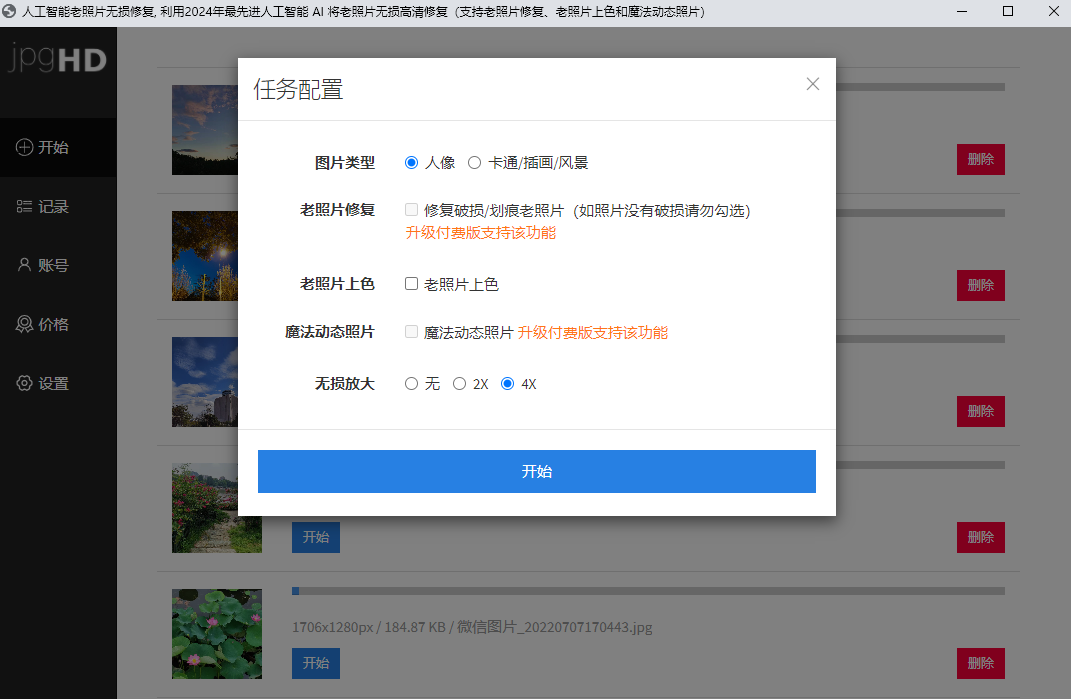Start task for 微信图片_20220707170443.jpg
This screenshot has width=1071, height=699.
pyautogui.click(x=316, y=663)
